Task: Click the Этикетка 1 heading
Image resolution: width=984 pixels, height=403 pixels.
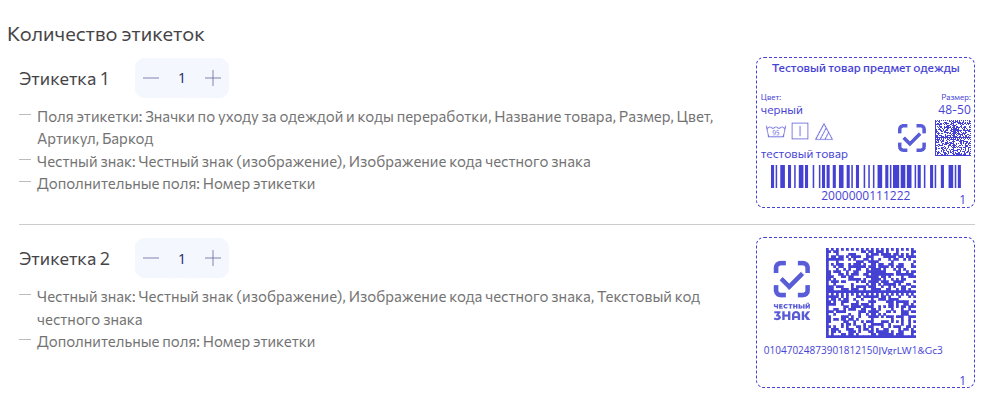Action: pyautogui.click(x=64, y=78)
